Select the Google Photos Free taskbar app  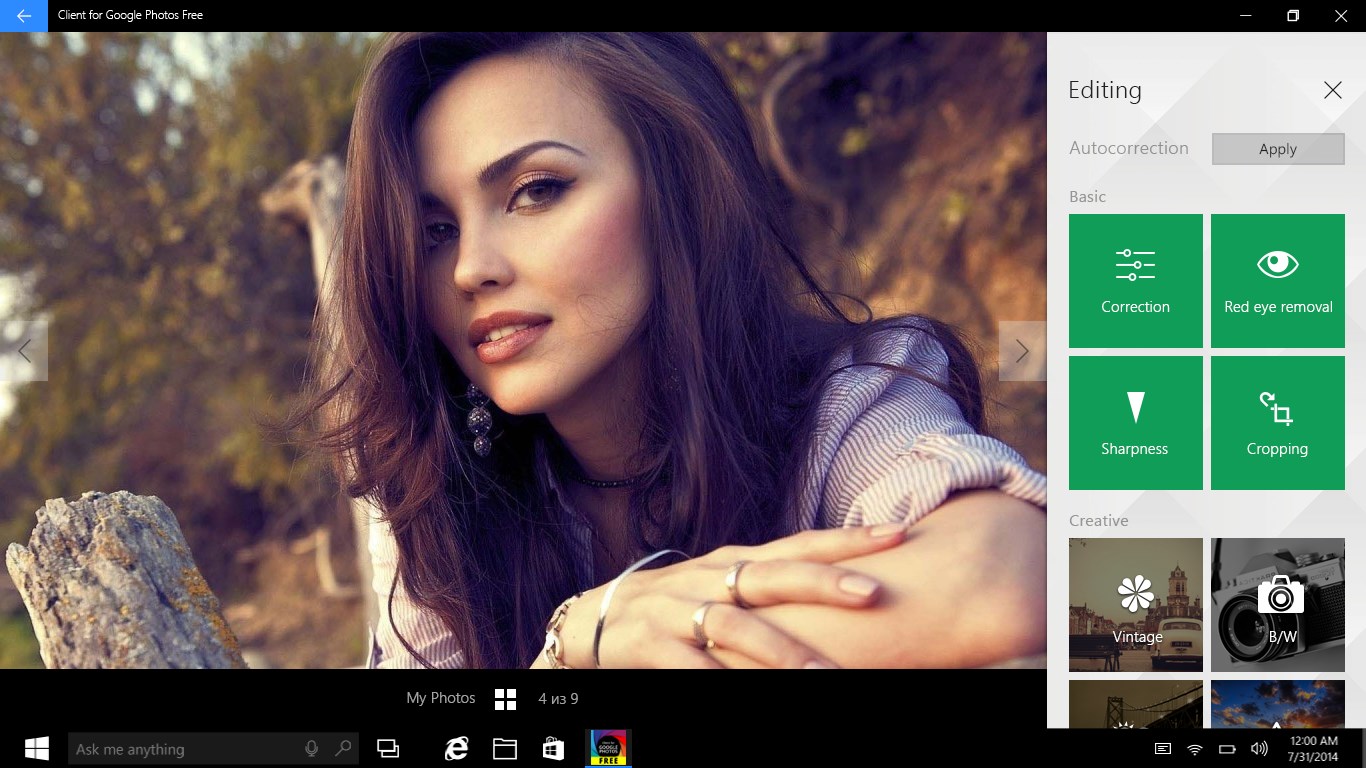[607, 748]
